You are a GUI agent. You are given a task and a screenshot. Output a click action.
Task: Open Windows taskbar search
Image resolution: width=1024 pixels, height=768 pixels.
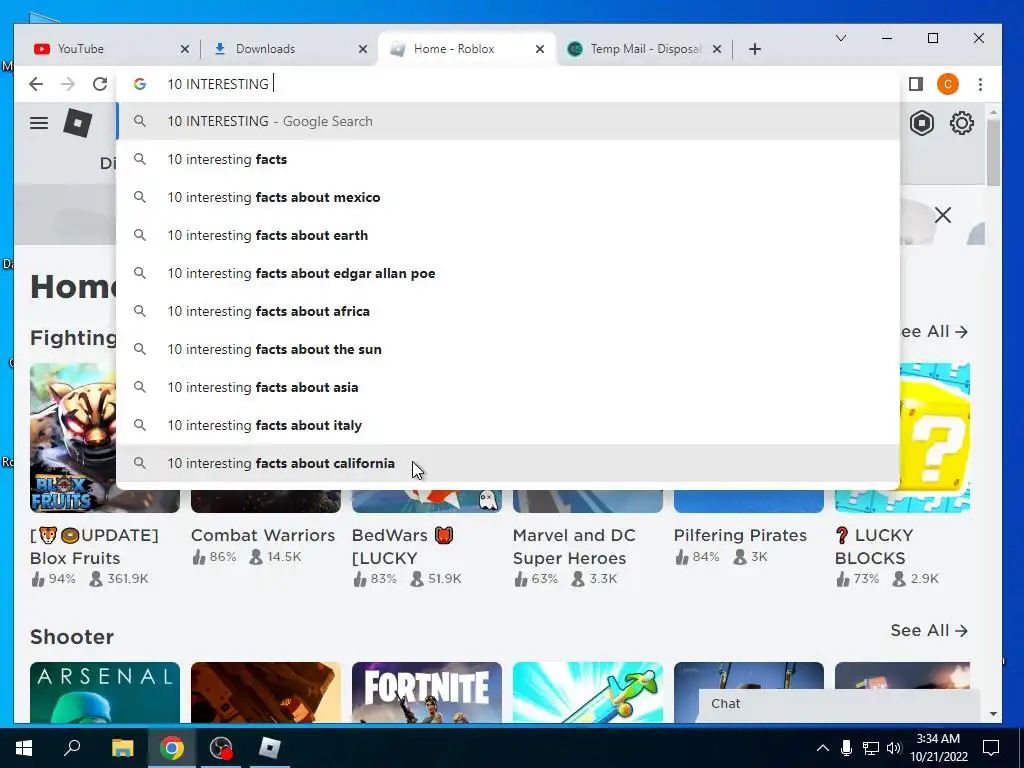[72, 748]
